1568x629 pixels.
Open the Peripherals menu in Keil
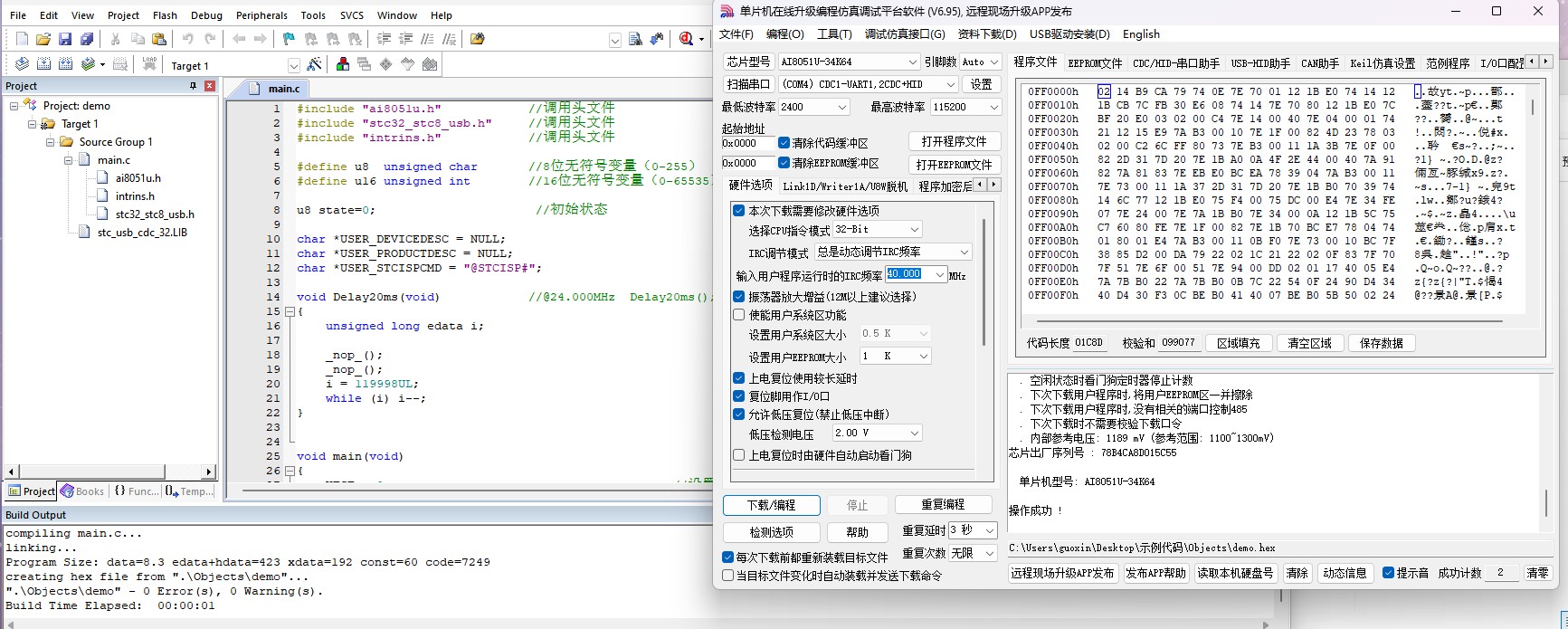coord(261,15)
